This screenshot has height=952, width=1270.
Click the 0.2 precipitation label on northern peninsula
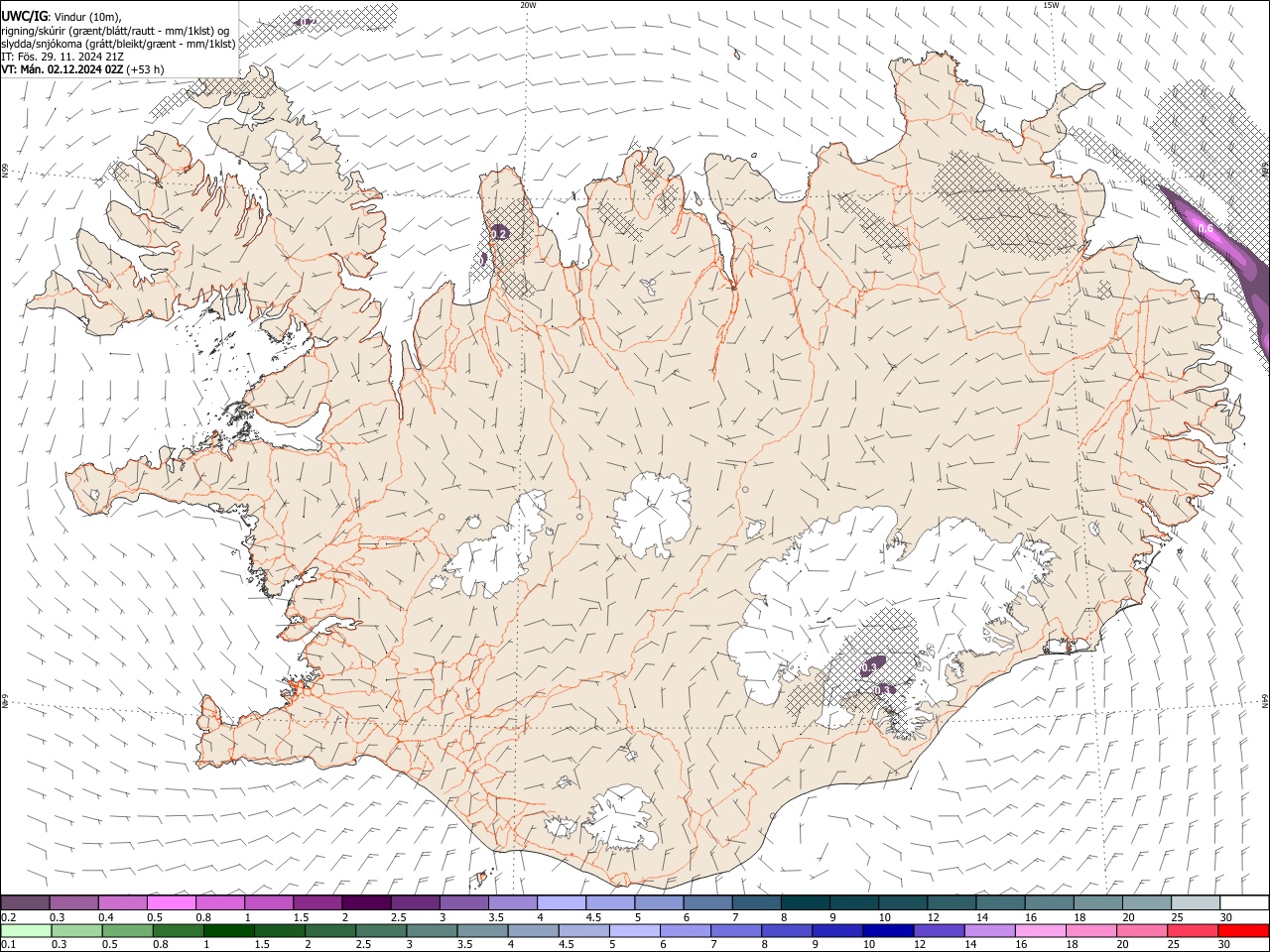(x=499, y=234)
